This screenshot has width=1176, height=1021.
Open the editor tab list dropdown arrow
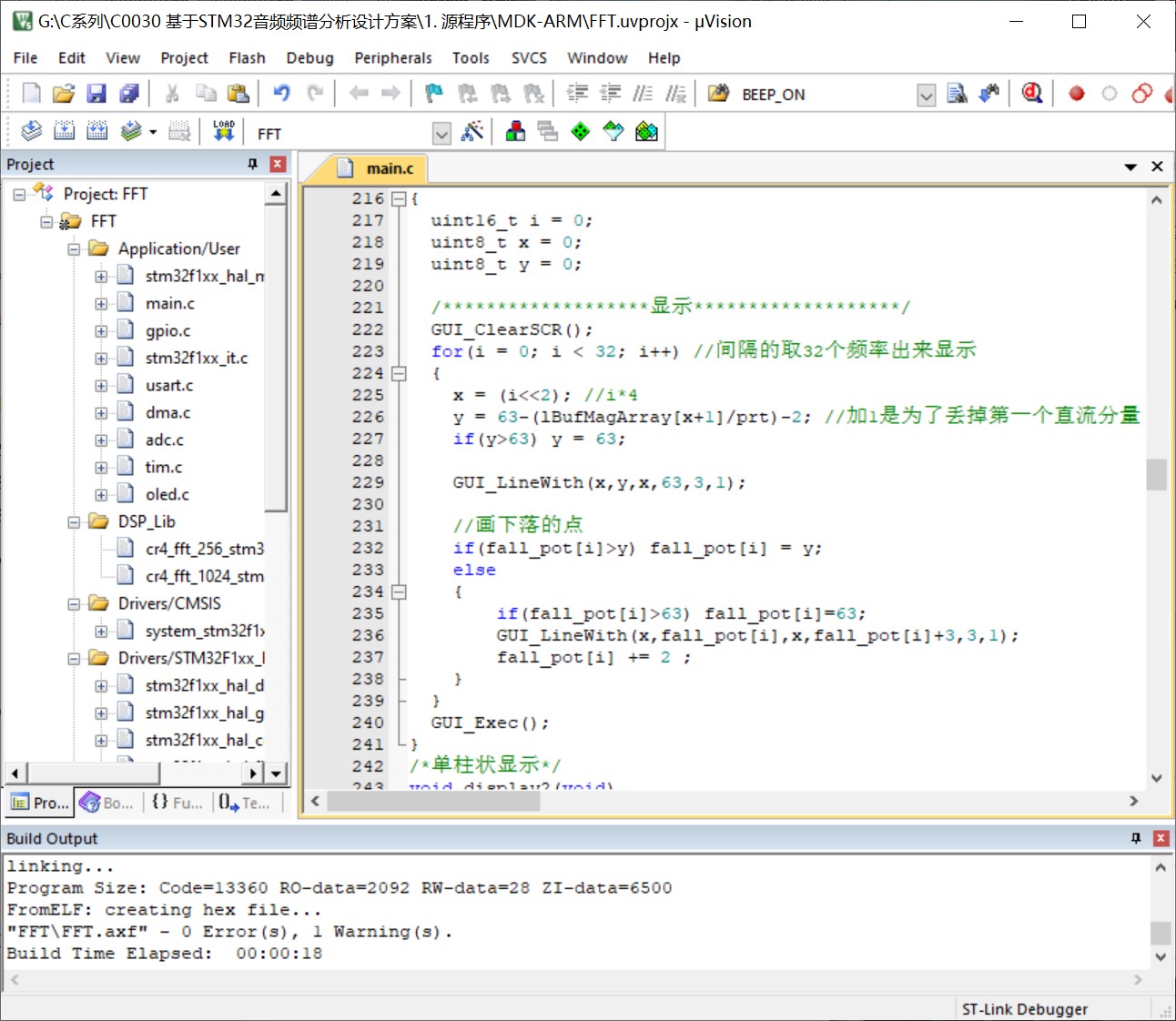point(1130,167)
